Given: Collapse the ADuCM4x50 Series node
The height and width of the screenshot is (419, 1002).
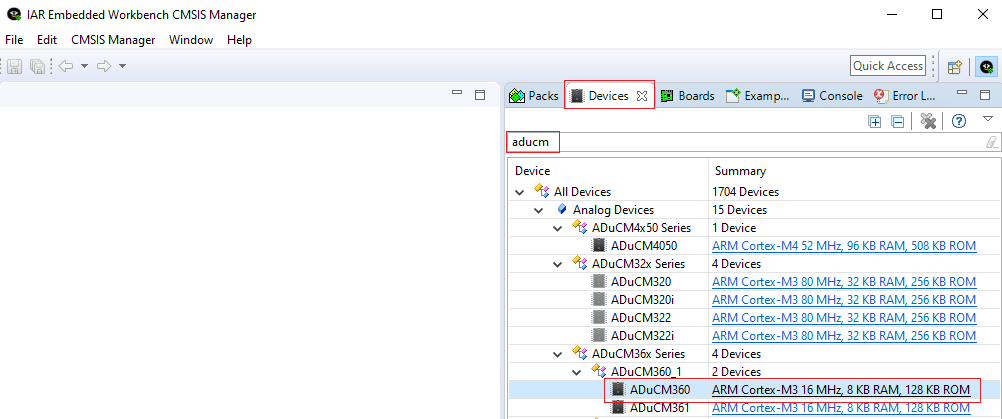Looking at the screenshot, I should (559, 227).
